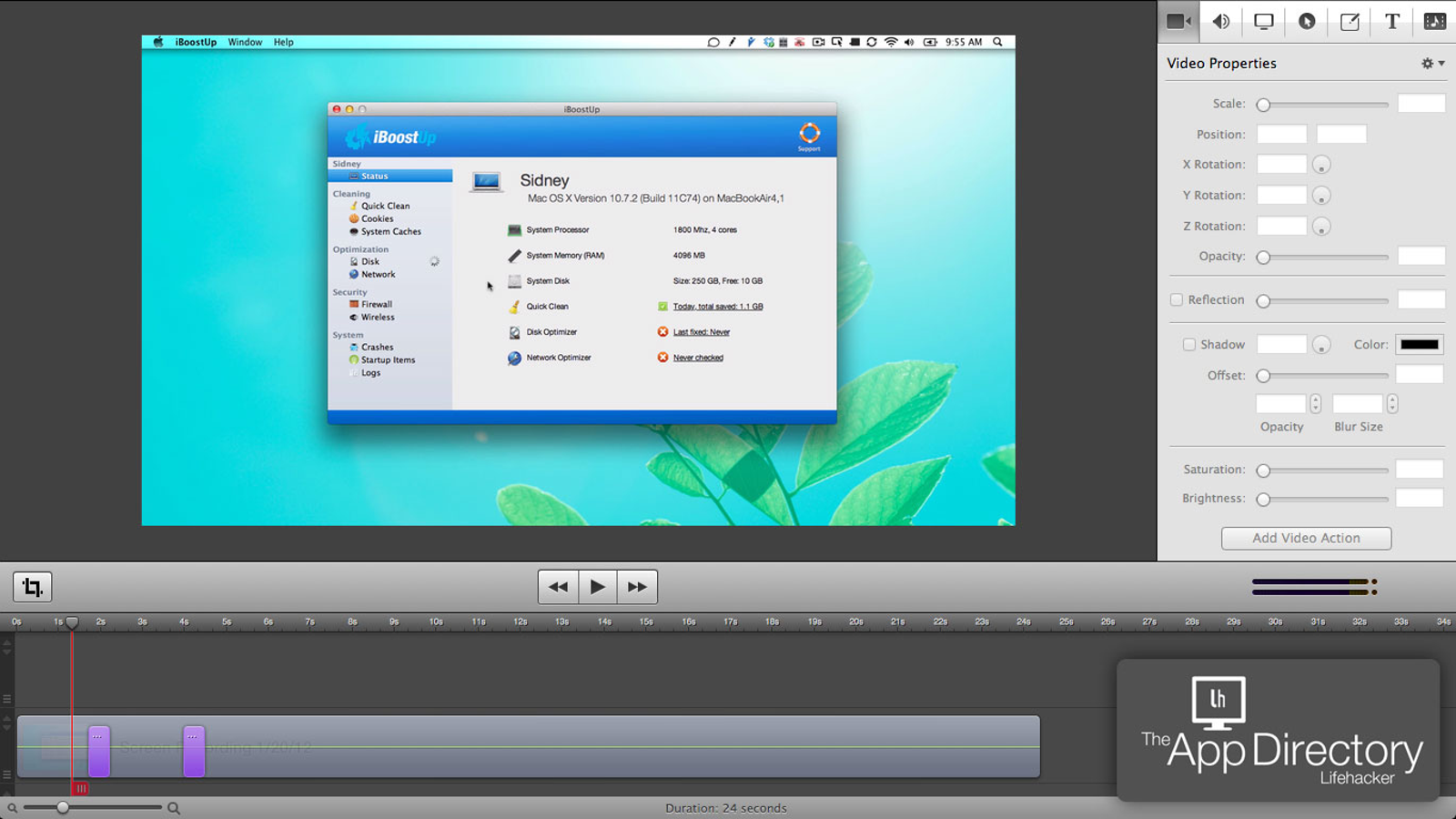The width and height of the screenshot is (1456, 819).
Task: Select the Screen Recording 1/20/12 clip
Action: [x=528, y=747]
